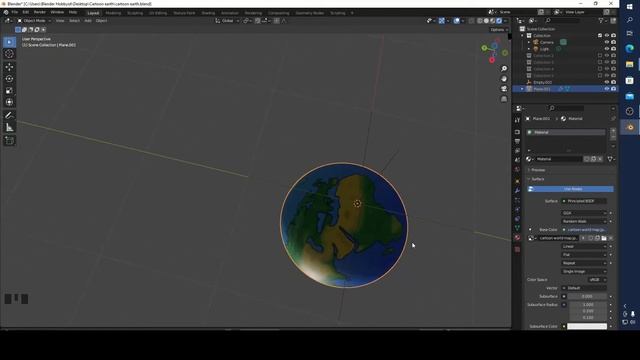The image size is (640, 360).
Task: Select the Select Box tool
Action: [x=9, y=42]
